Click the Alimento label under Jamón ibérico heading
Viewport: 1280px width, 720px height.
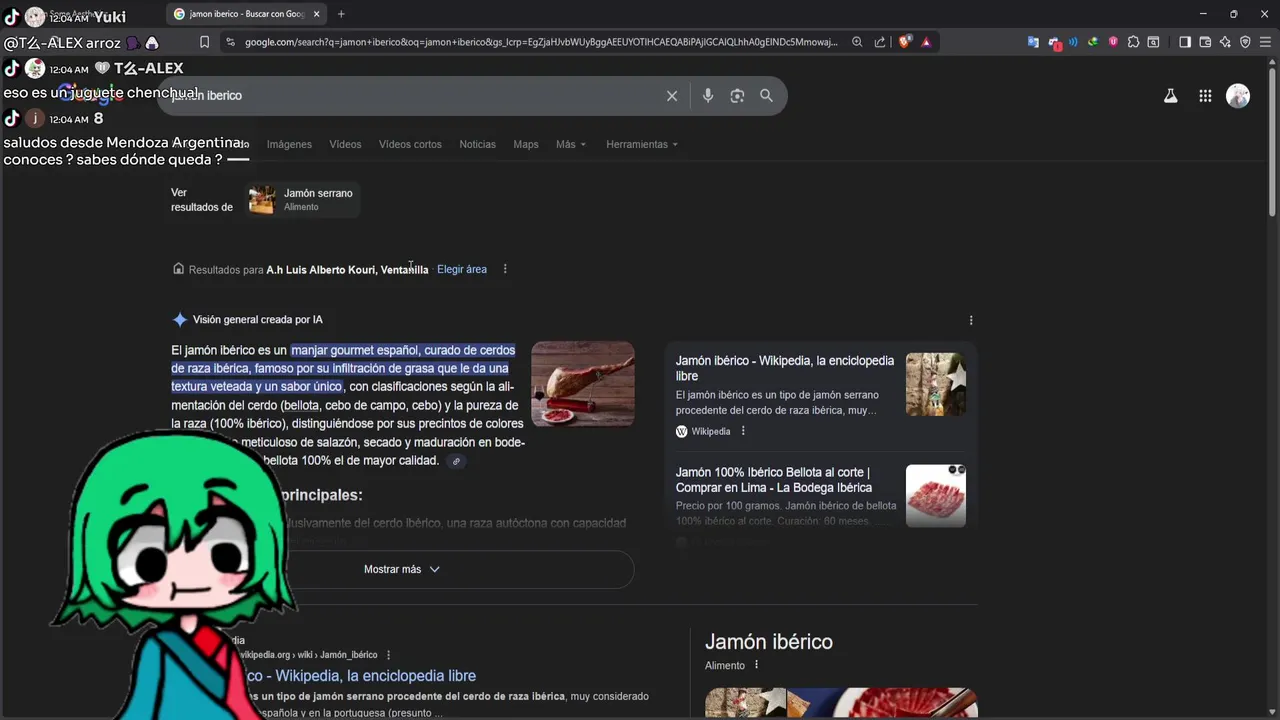click(x=725, y=665)
